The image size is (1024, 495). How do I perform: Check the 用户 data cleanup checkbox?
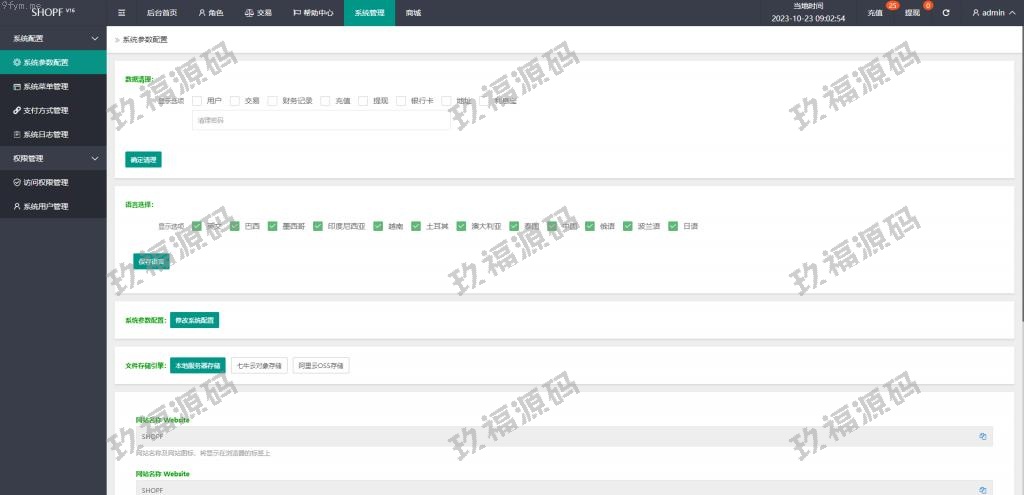pyautogui.click(x=197, y=101)
